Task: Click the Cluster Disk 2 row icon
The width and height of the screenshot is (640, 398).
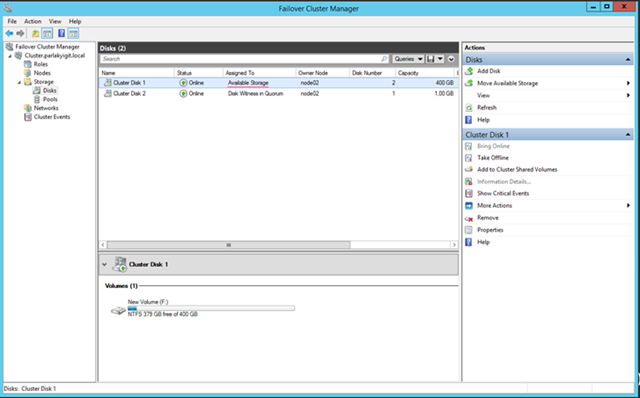Action: pyautogui.click(x=108, y=93)
